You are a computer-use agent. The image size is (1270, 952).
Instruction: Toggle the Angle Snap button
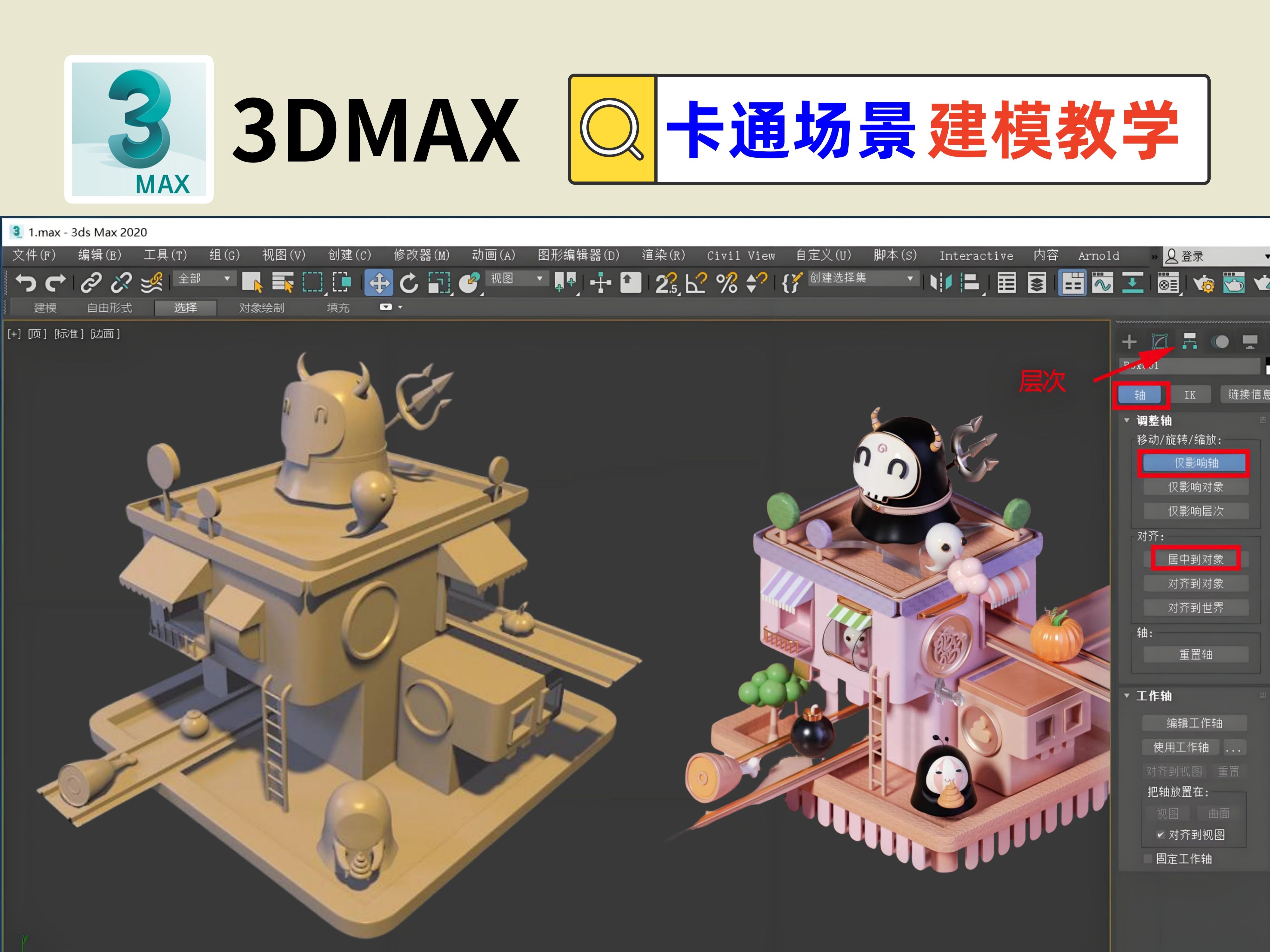tap(696, 283)
